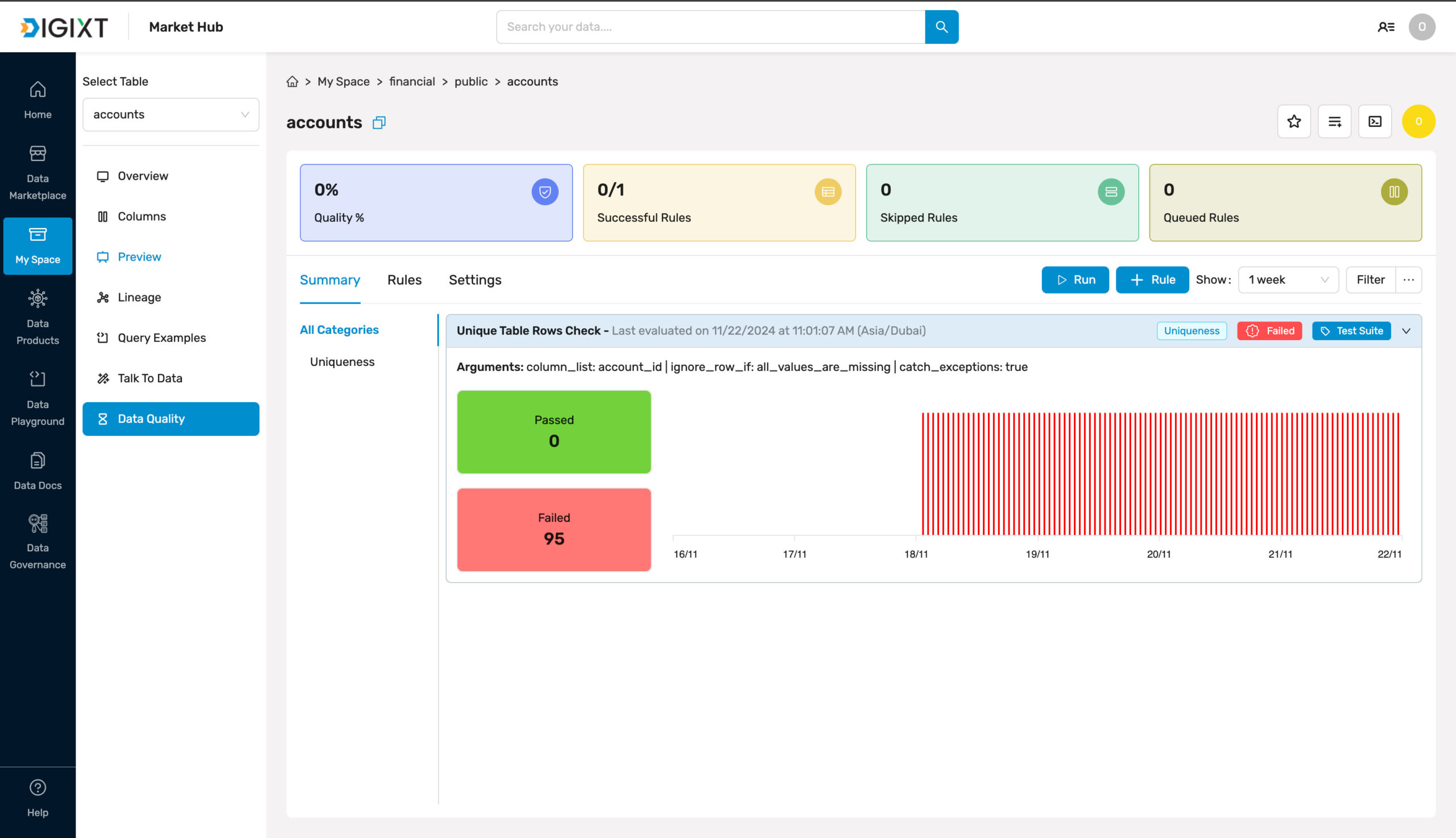The height and width of the screenshot is (838, 1456).
Task: Open the more options ellipsis button
Action: 1408,280
